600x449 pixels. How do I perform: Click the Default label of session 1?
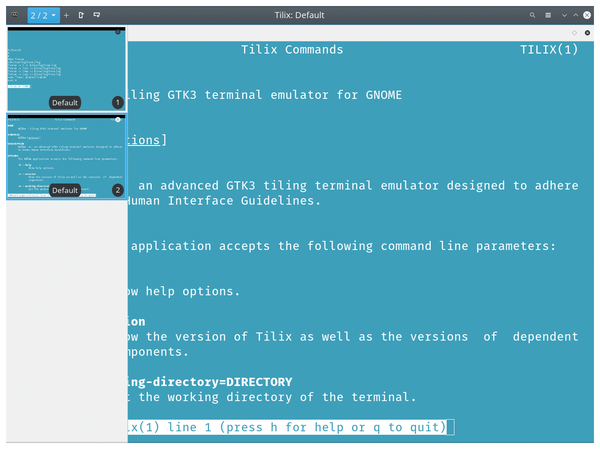(65, 103)
